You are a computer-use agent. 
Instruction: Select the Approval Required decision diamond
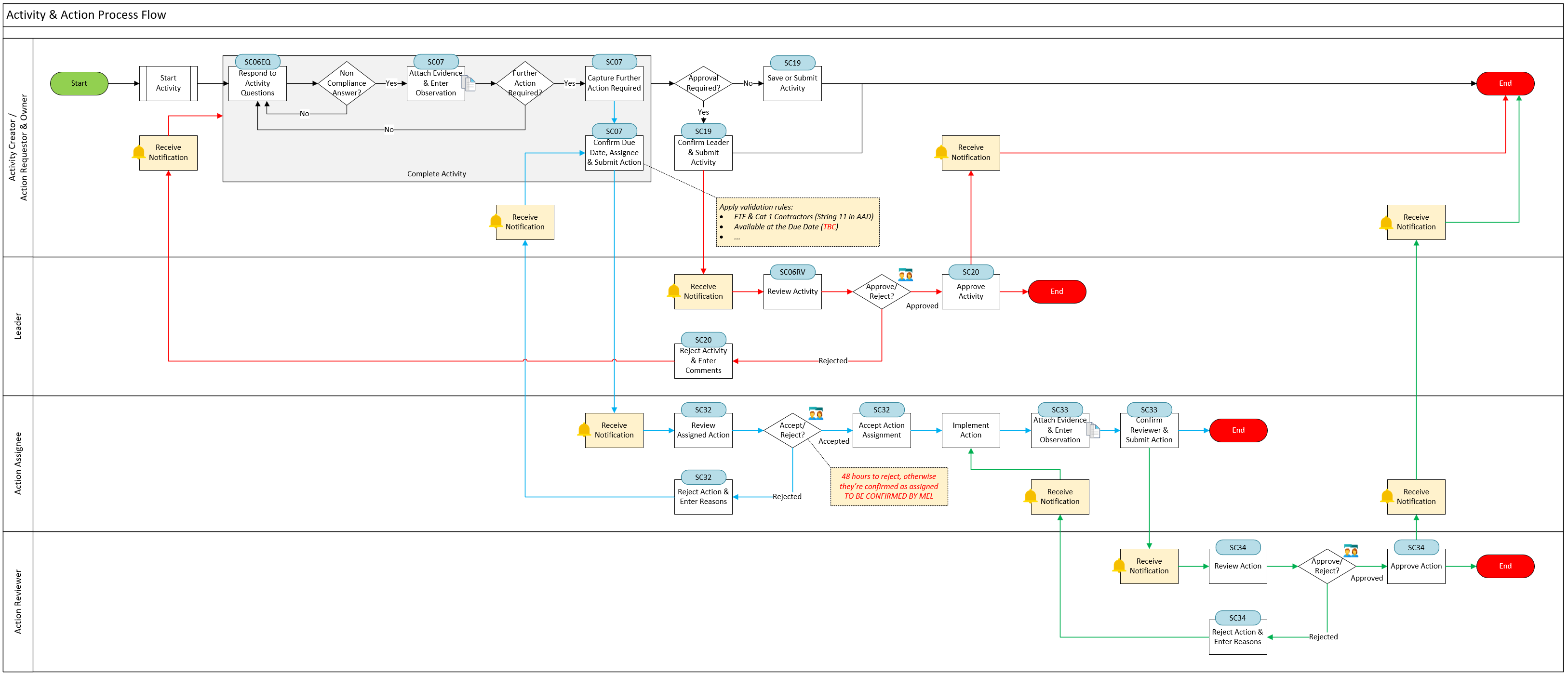click(x=703, y=83)
